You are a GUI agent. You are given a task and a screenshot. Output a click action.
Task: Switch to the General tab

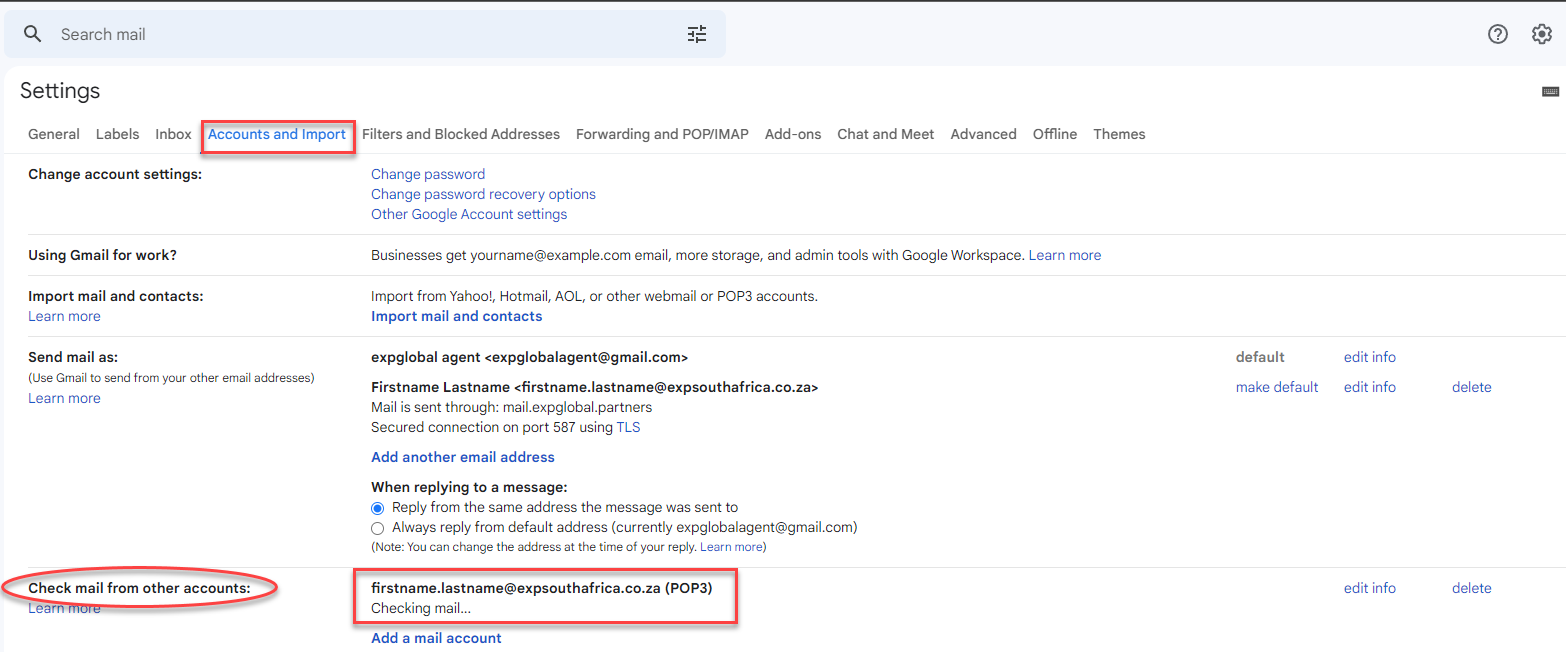pyautogui.click(x=54, y=134)
